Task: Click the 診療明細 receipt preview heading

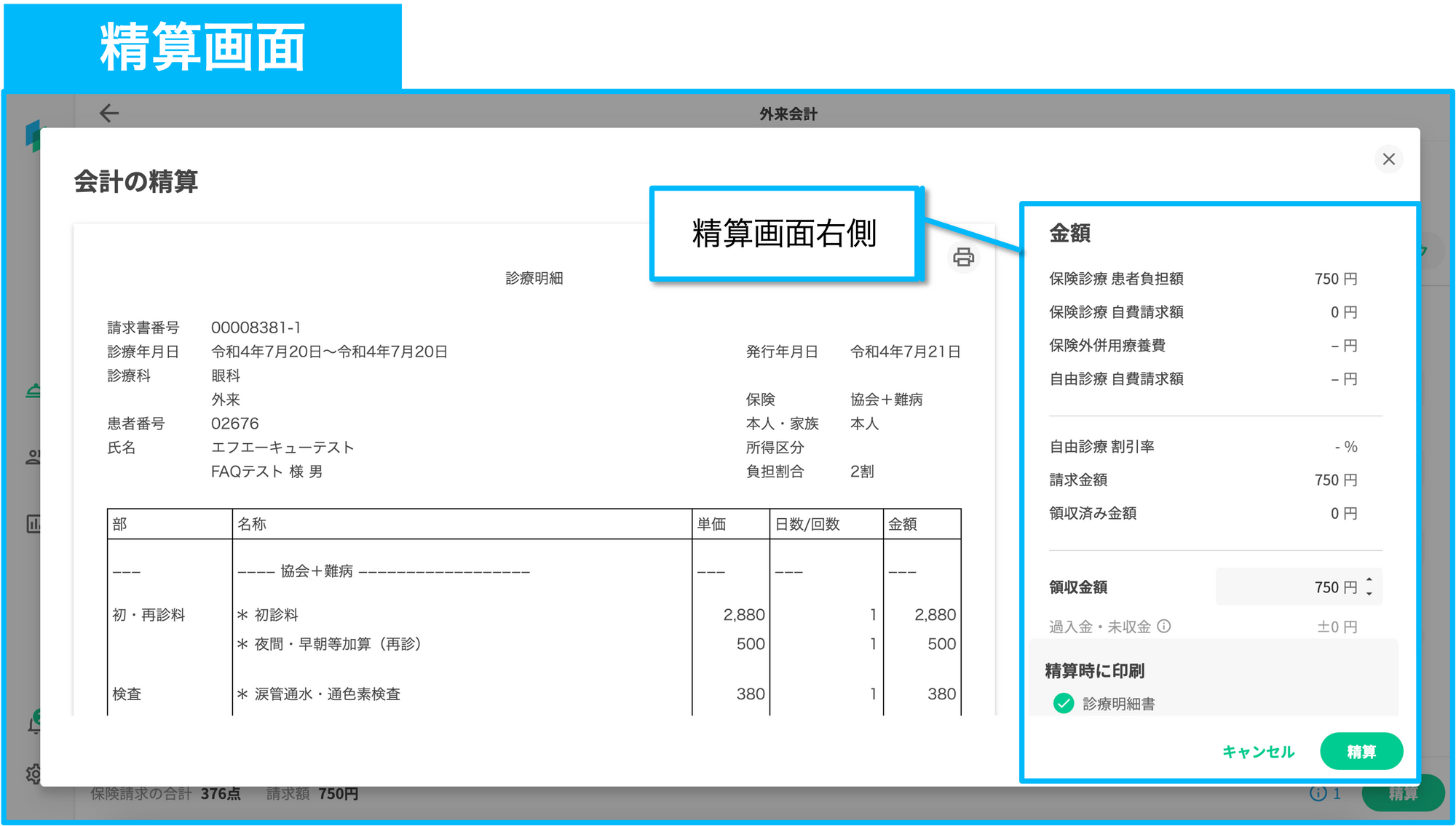Action: (x=534, y=278)
